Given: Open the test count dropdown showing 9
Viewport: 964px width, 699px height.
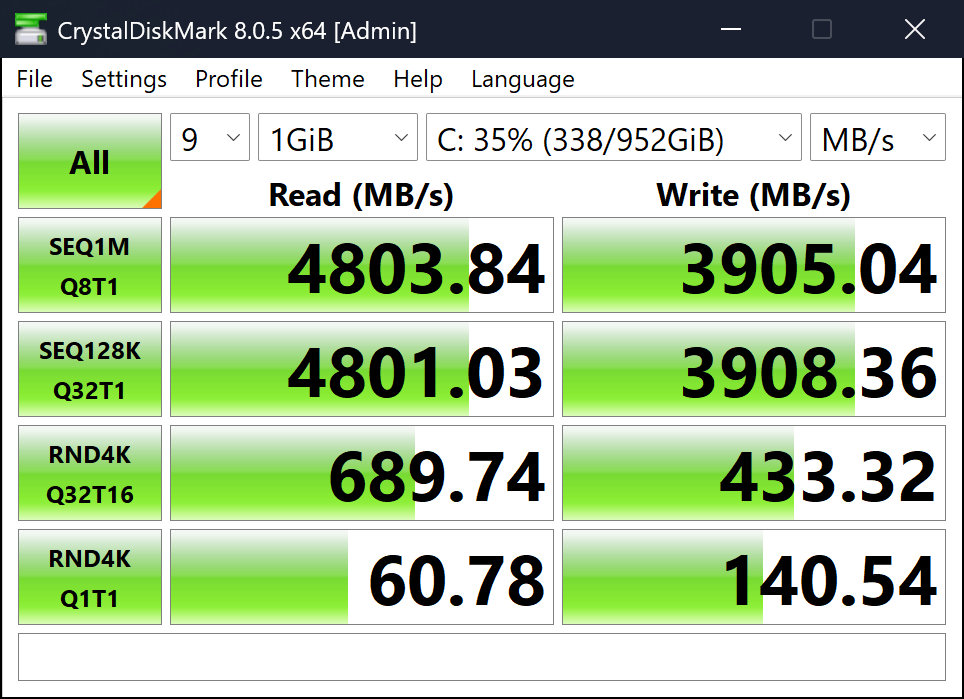Looking at the screenshot, I should pos(210,137).
